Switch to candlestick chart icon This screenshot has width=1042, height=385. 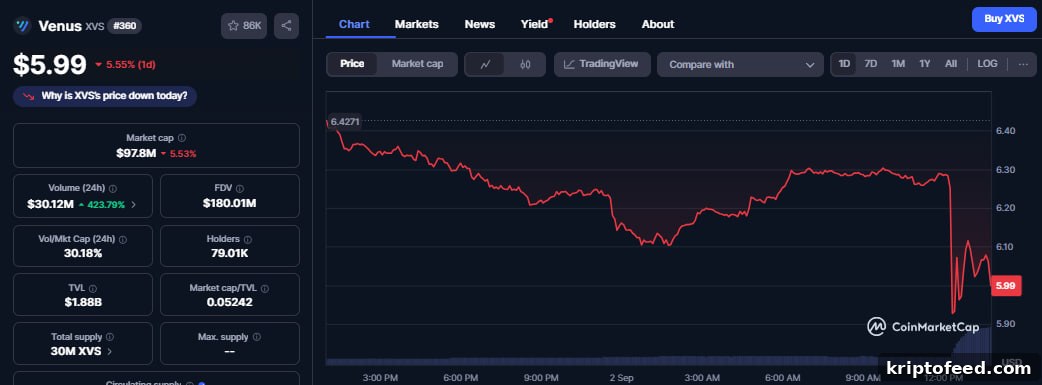pos(525,64)
